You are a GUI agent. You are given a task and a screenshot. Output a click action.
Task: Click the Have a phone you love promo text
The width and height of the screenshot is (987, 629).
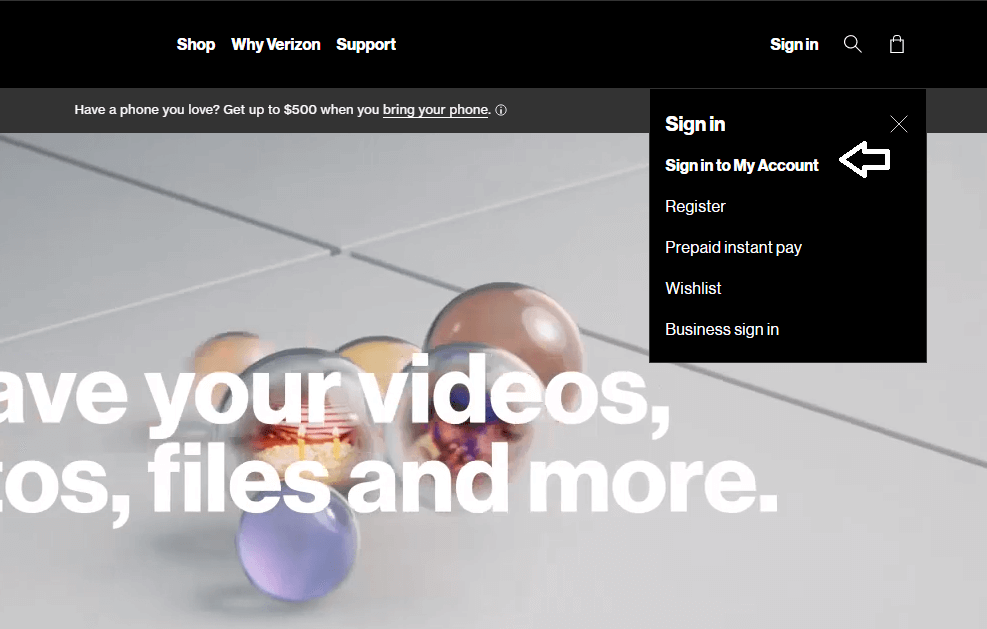pyautogui.click(x=227, y=110)
